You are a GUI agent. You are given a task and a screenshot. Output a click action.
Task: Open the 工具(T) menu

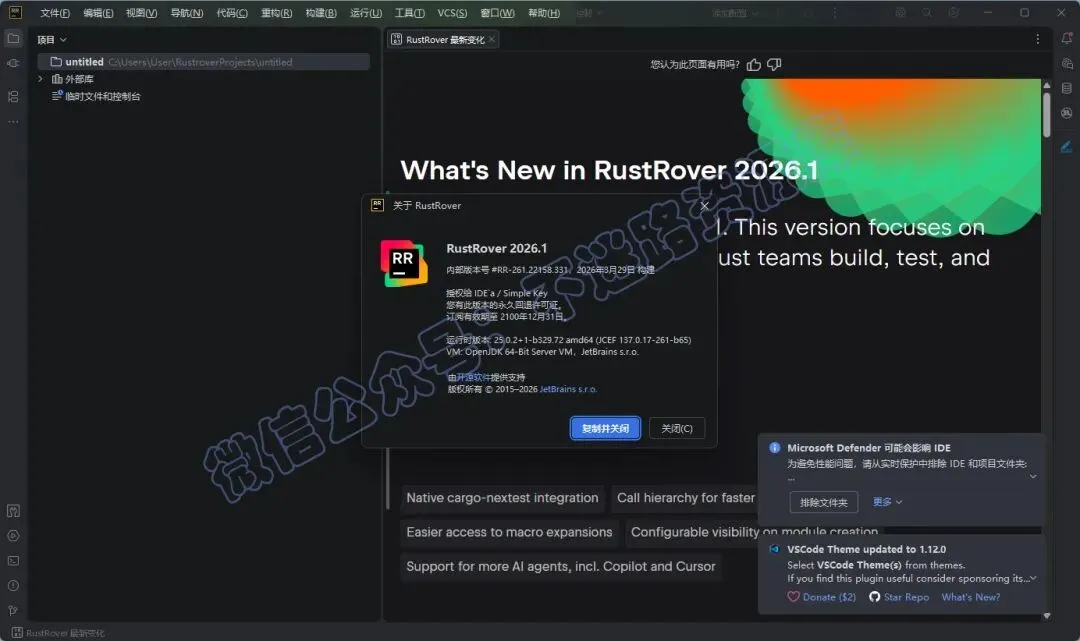tap(409, 13)
